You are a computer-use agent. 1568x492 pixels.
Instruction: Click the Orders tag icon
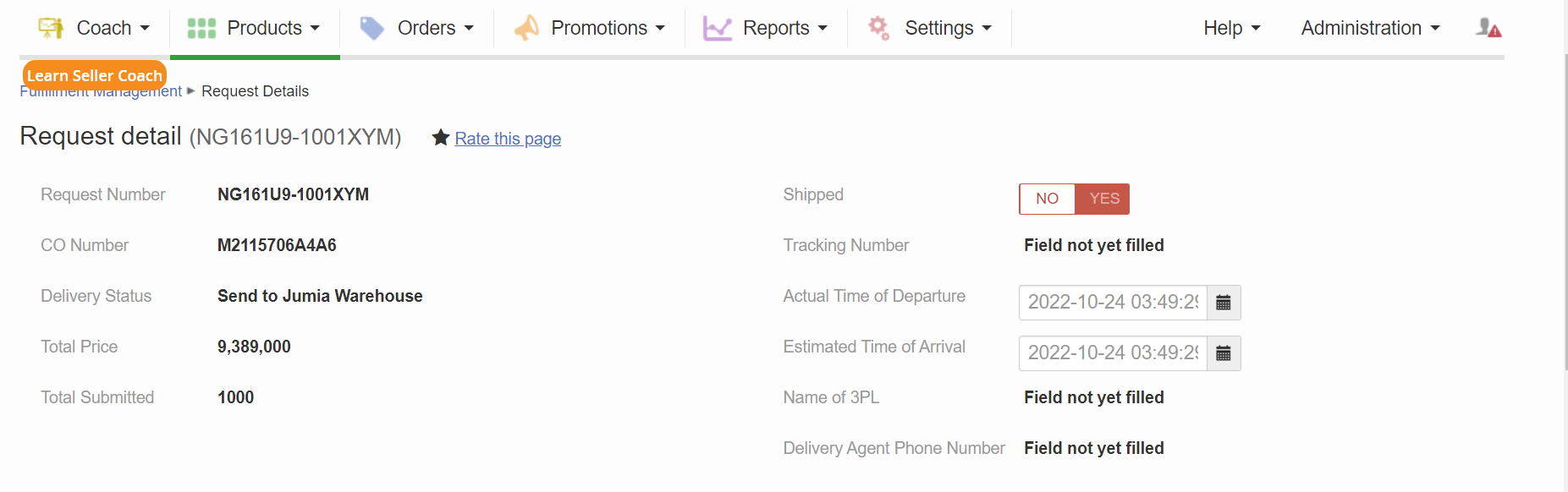tap(371, 28)
